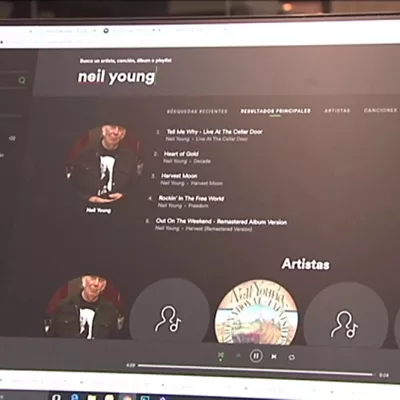The height and width of the screenshot is (400, 400).
Task: Open the fourth artist placeholder icon in Artistas
Action: pos(345,315)
